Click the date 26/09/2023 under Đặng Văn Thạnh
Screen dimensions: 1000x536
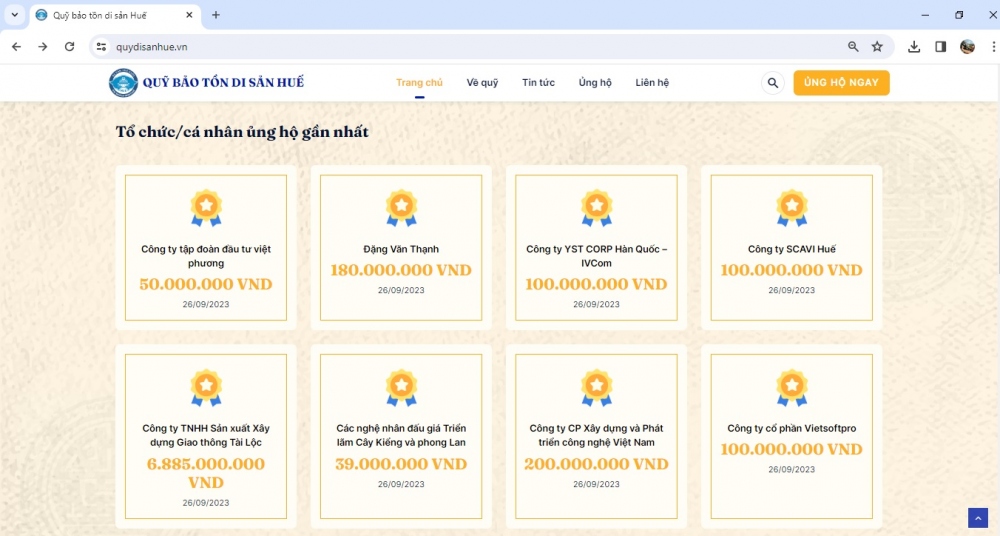(401, 290)
